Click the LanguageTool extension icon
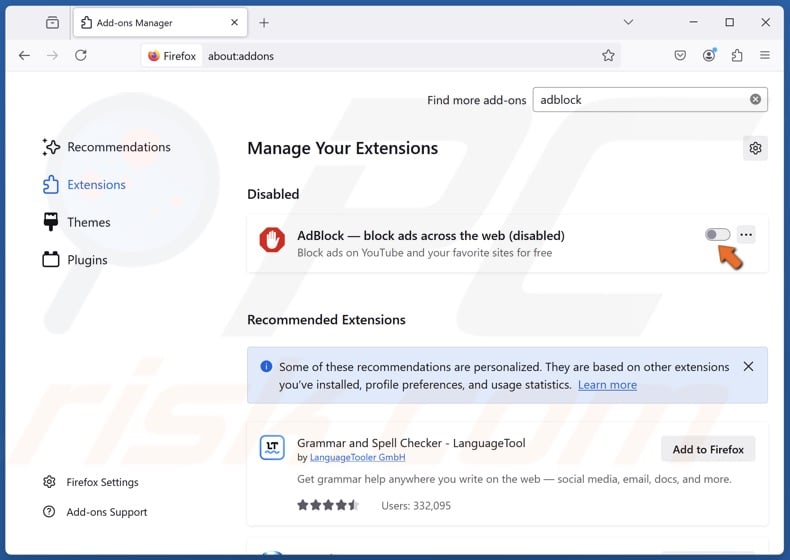Screen dimensions: 790x560 click(x=272, y=448)
